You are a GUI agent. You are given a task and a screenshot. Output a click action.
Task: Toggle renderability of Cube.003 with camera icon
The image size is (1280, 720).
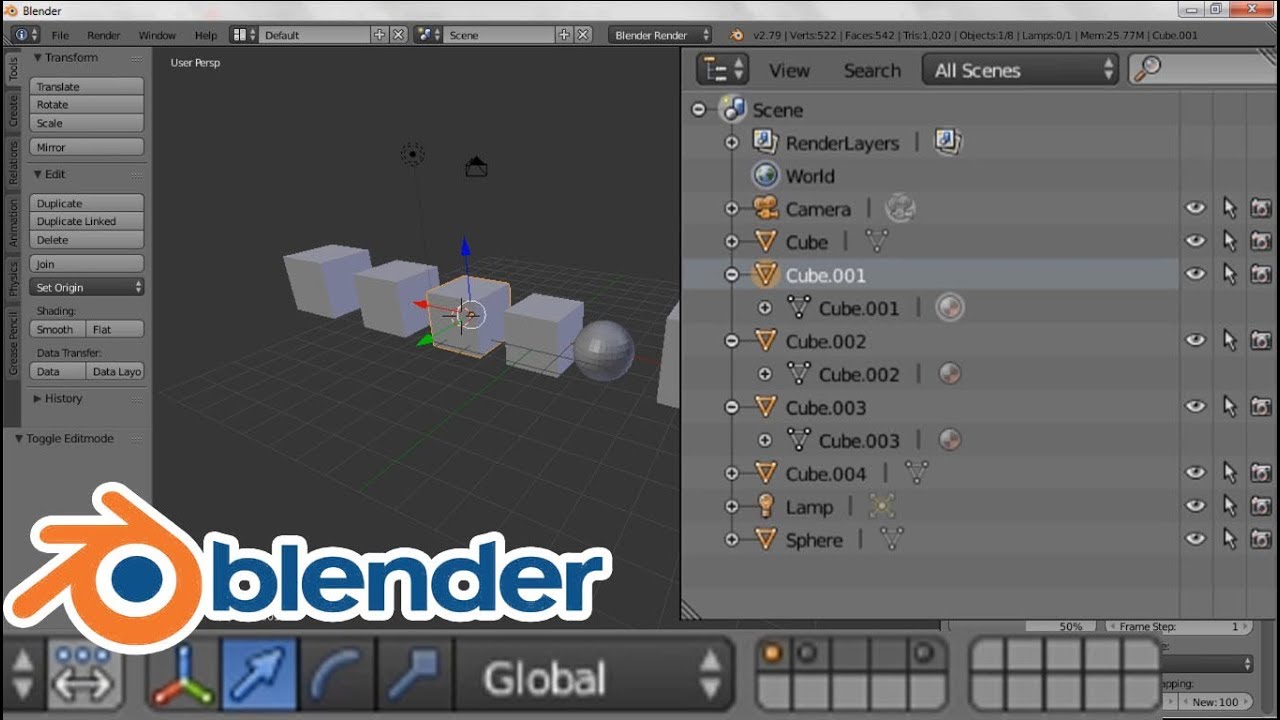(1261, 407)
